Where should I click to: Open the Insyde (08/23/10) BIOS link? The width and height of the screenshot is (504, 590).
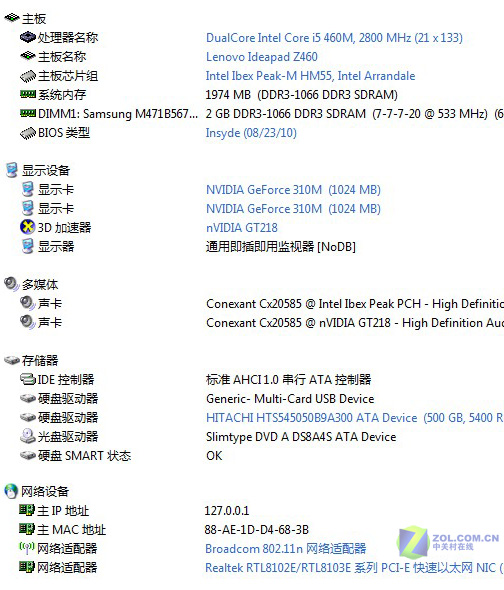[251, 133]
